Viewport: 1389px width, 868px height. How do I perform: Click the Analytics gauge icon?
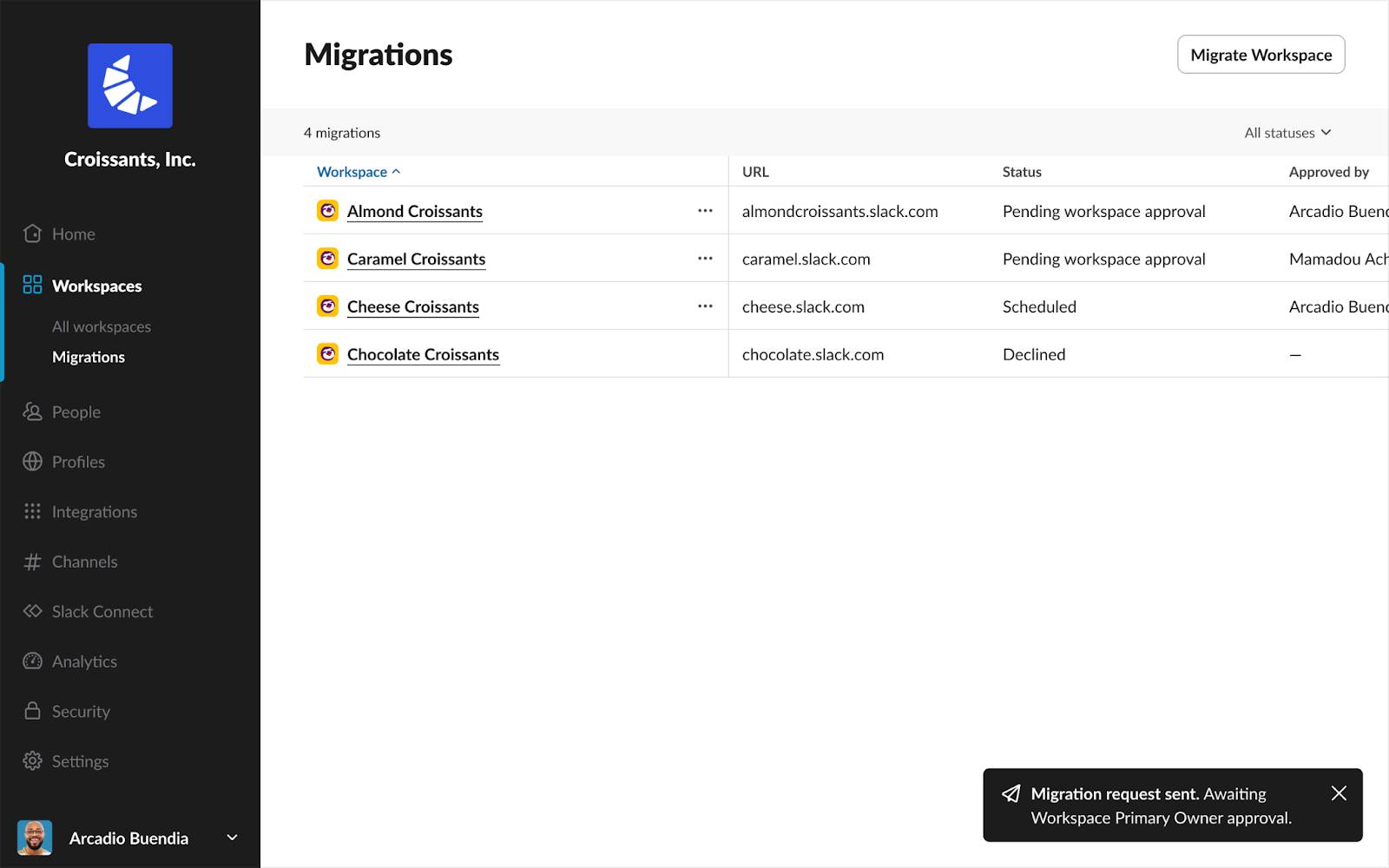pyautogui.click(x=32, y=661)
